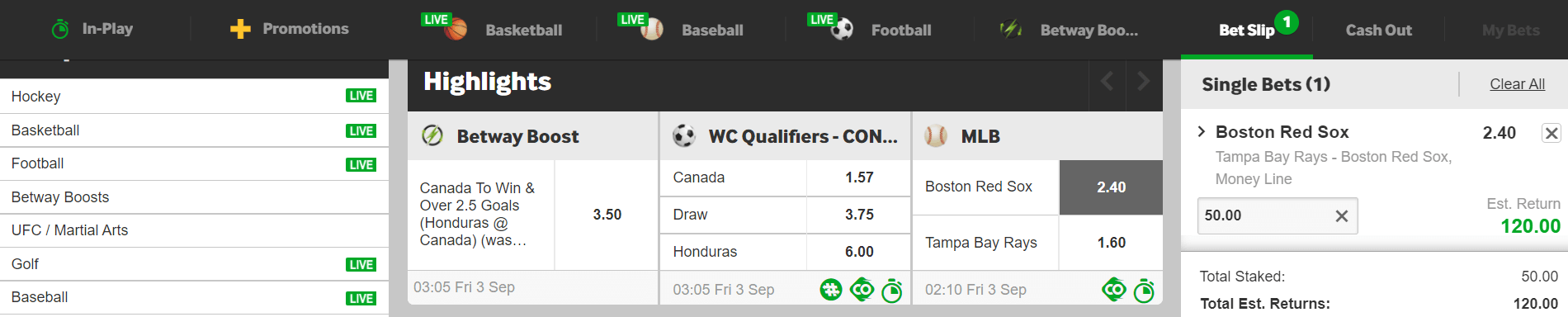Click the in-play stopwatch icon under MLB card
Screen dimensions: 1568x317
pyautogui.click(x=1144, y=291)
